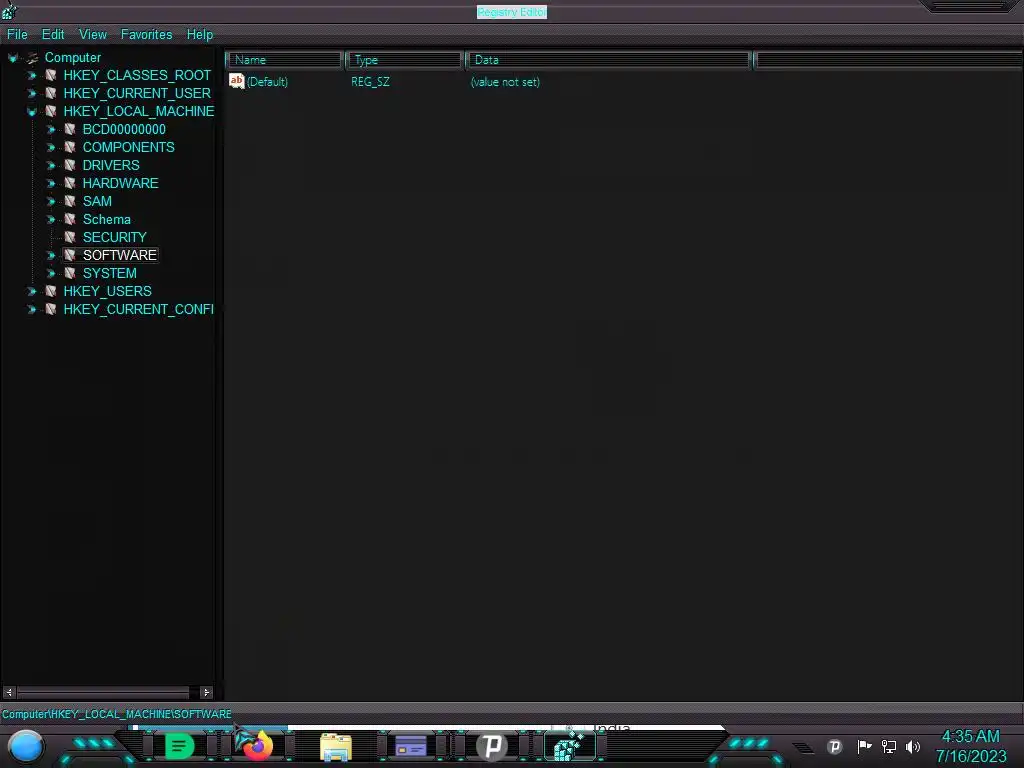Open the File menu
The width and height of the screenshot is (1024, 768).
[x=17, y=35]
